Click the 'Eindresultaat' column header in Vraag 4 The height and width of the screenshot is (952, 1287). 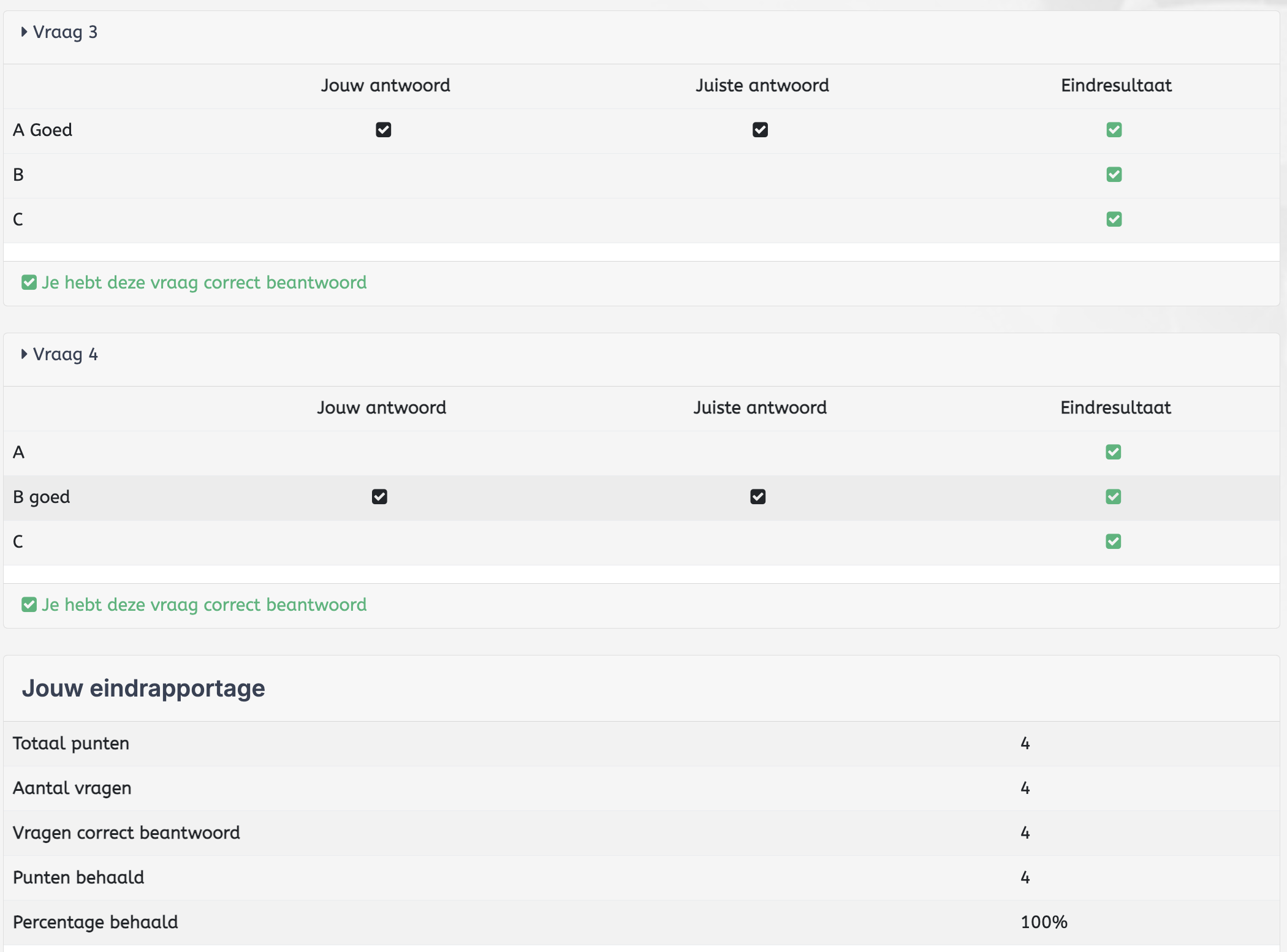coord(1115,407)
